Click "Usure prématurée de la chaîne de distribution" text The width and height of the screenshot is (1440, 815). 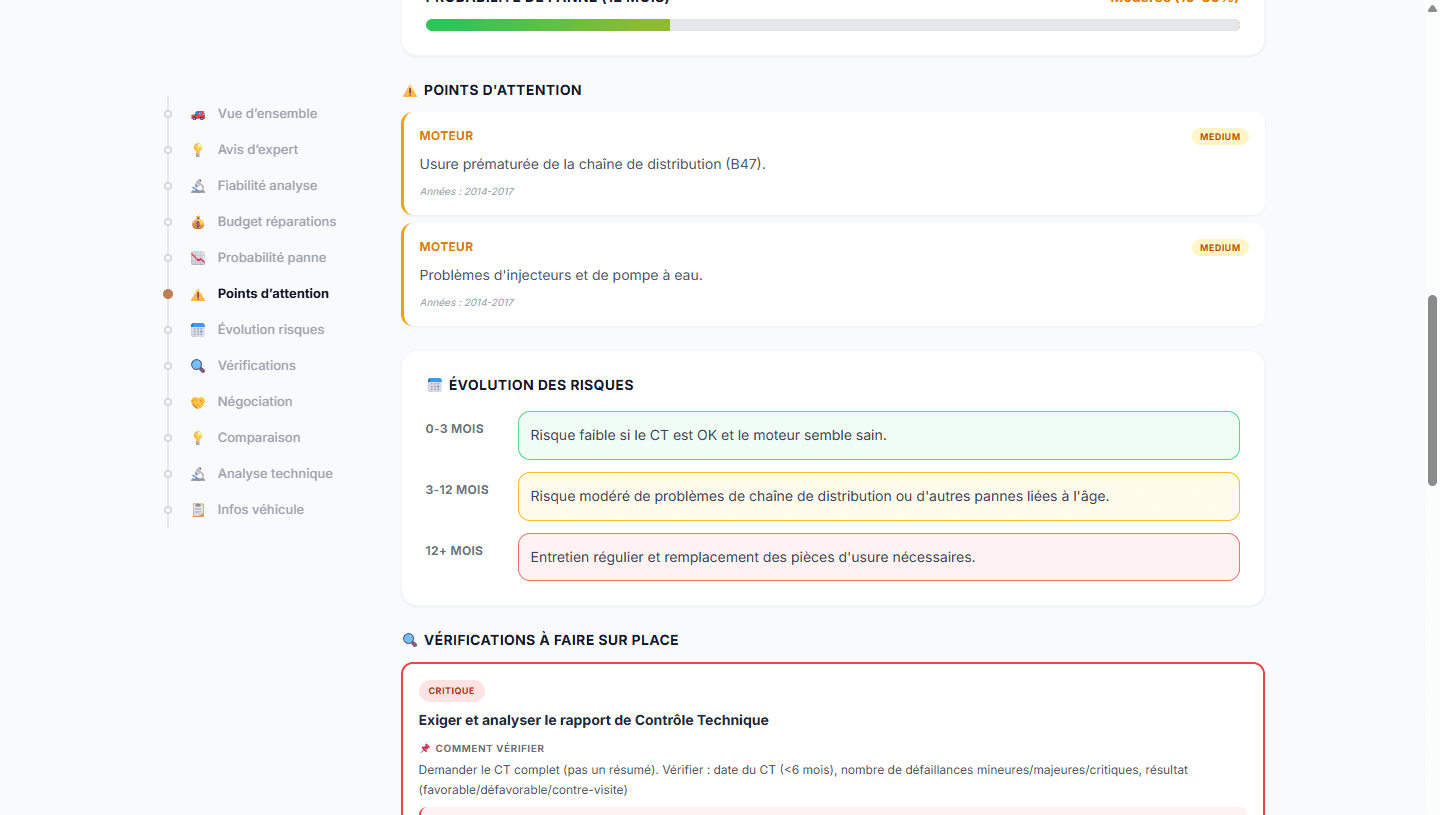[592, 164]
